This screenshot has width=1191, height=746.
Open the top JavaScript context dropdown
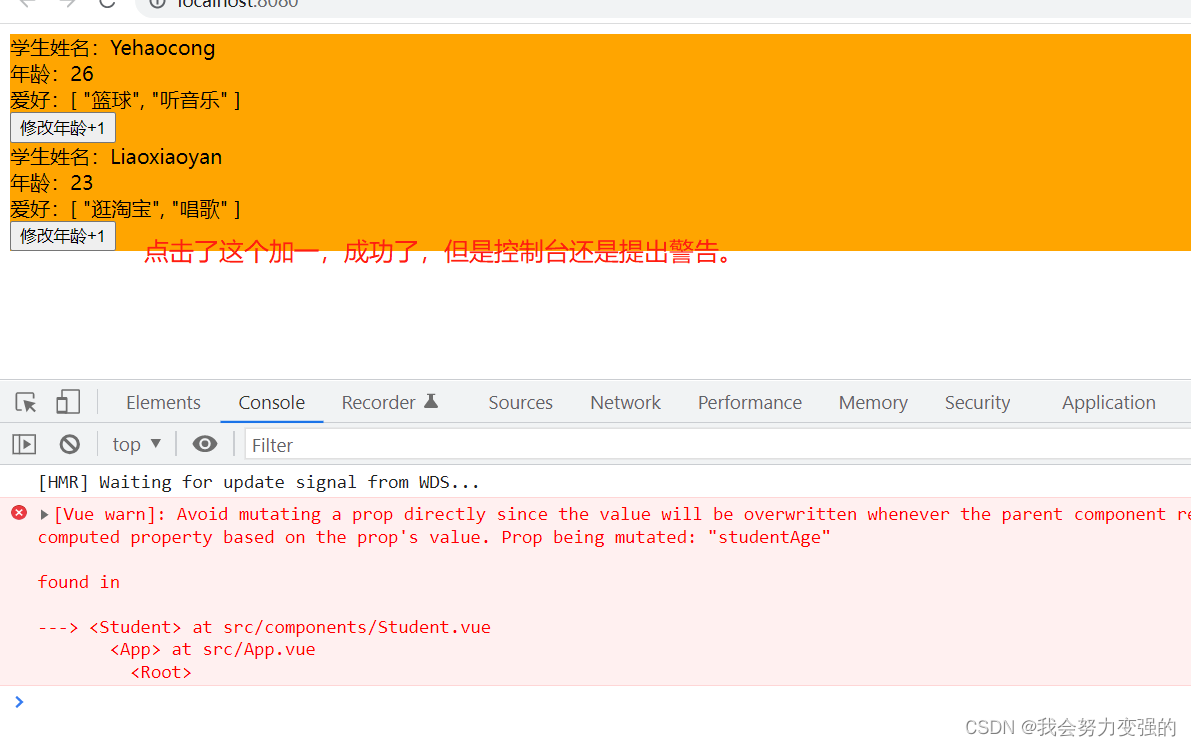[x=136, y=445]
